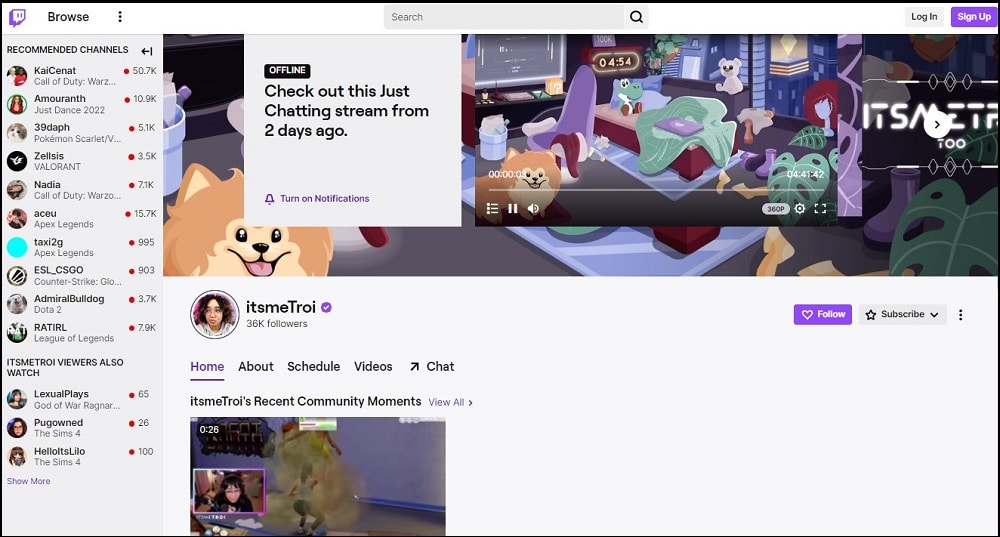Play the 0:26 community moment clip
The width and height of the screenshot is (1000, 537).
coord(318,476)
